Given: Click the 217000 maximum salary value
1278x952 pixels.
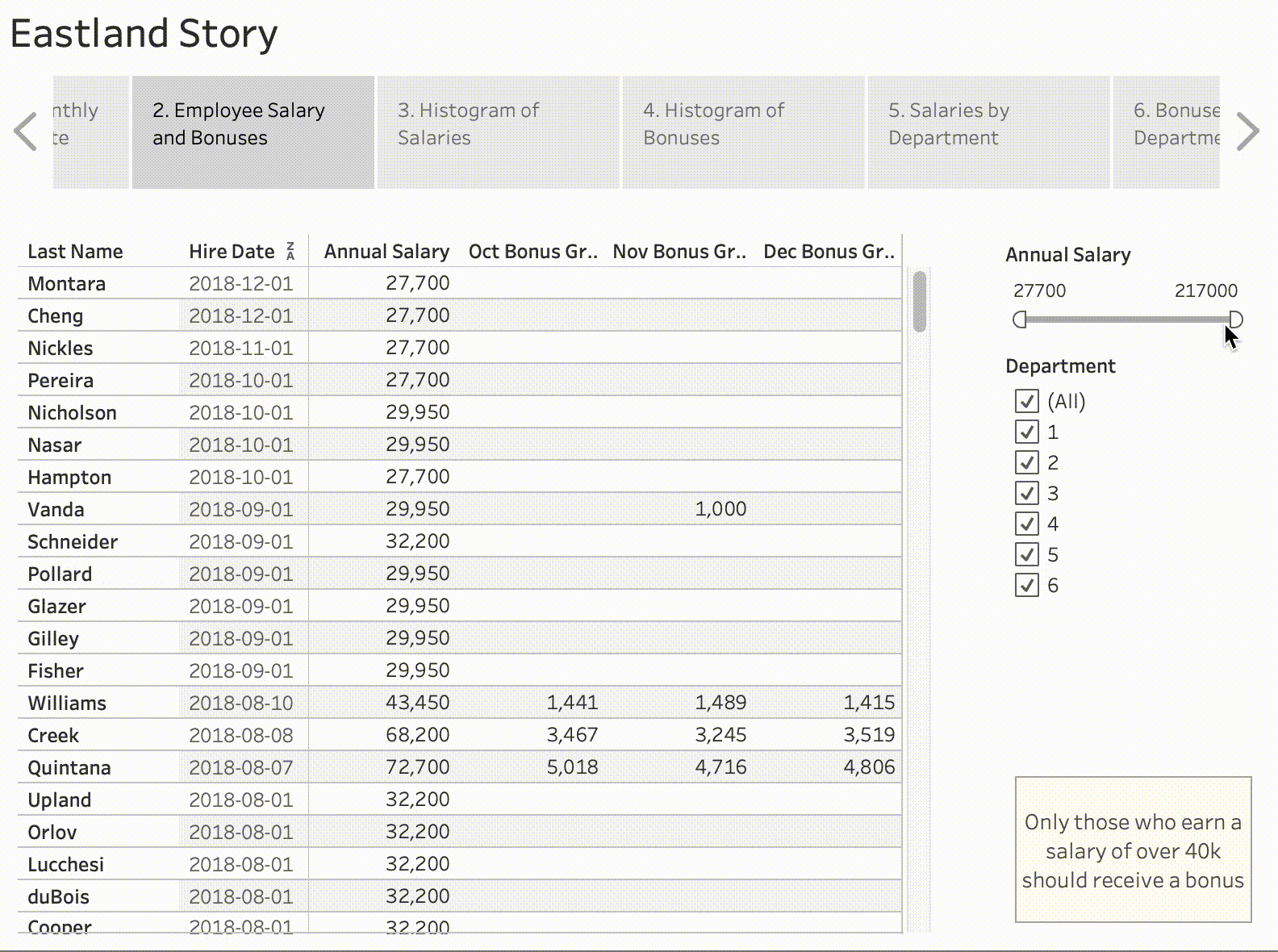Looking at the screenshot, I should (x=1205, y=290).
